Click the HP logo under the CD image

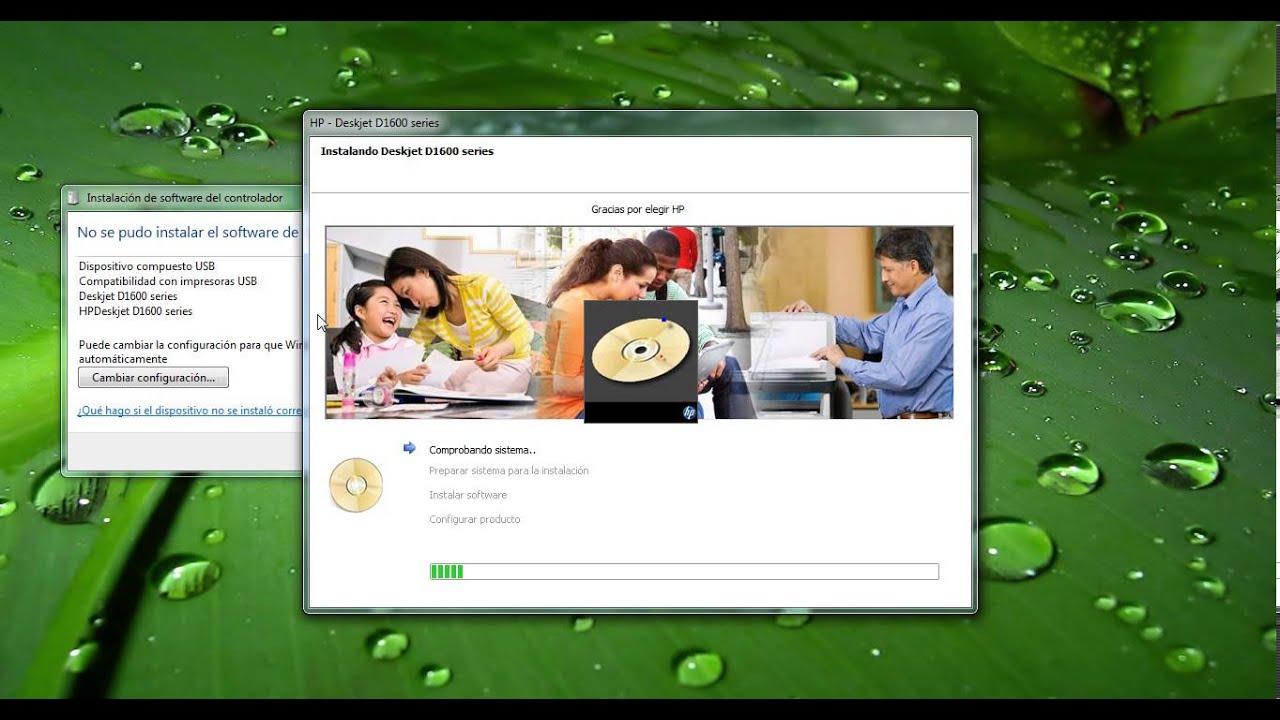[x=689, y=412]
